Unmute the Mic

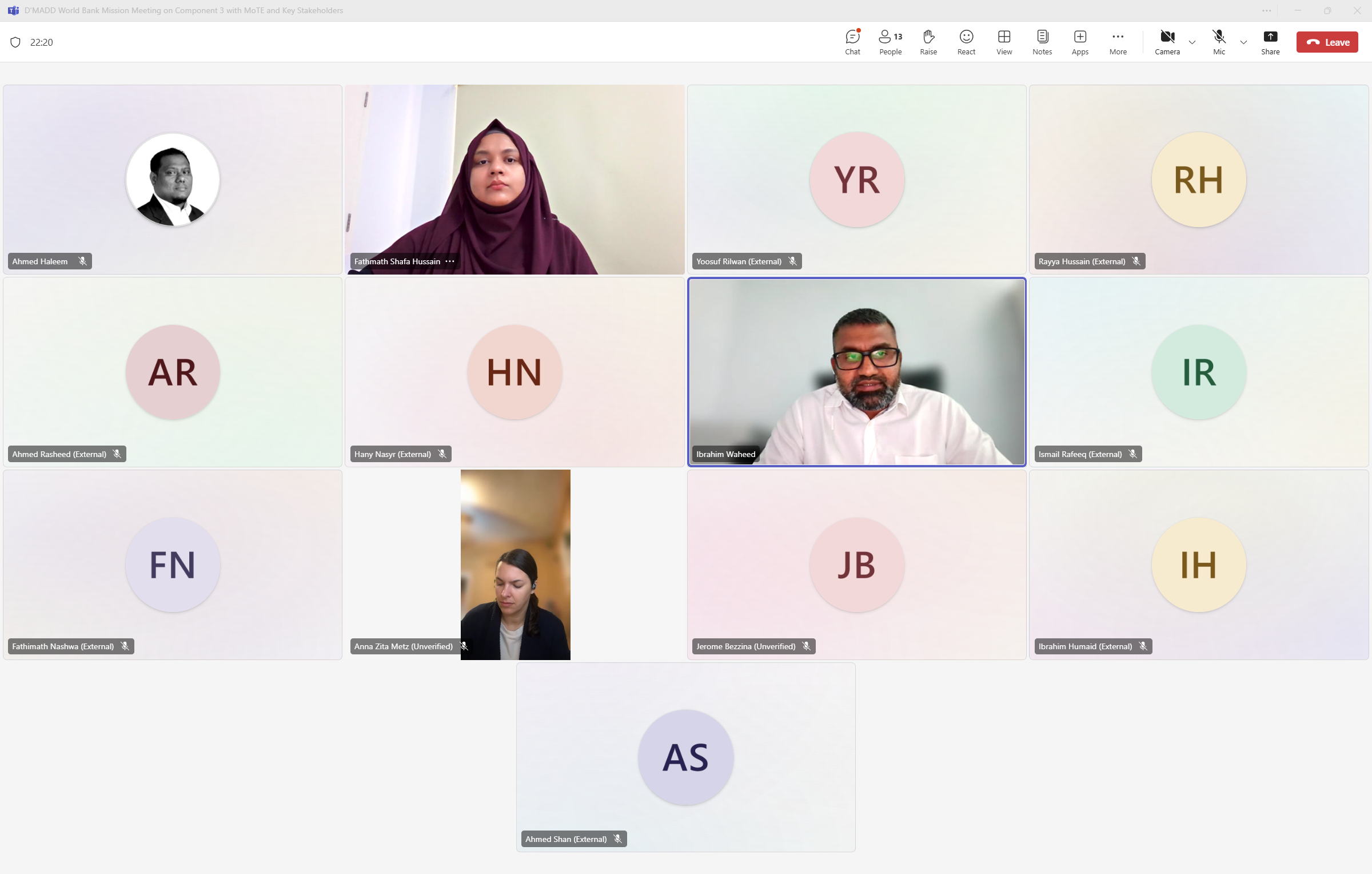(x=1219, y=42)
